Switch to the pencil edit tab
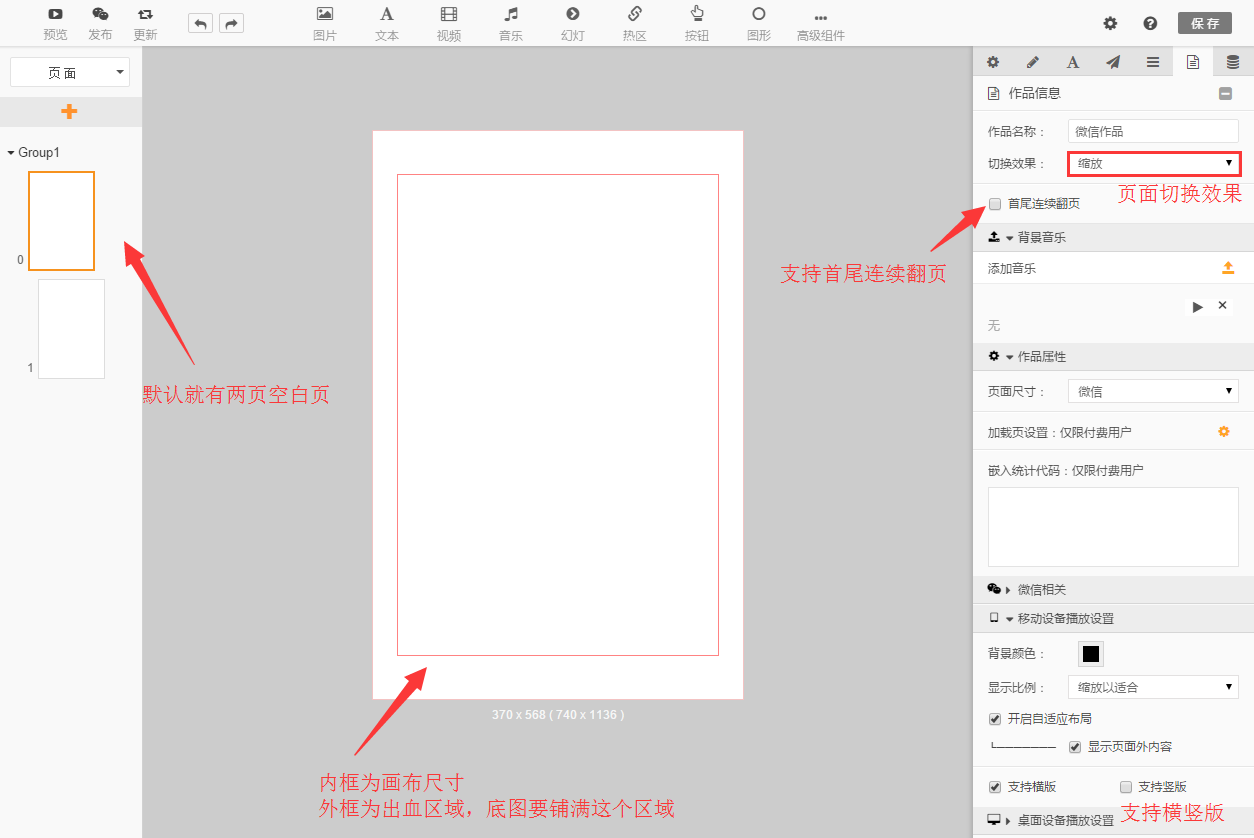The image size is (1254, 838). click(1033, 62)
